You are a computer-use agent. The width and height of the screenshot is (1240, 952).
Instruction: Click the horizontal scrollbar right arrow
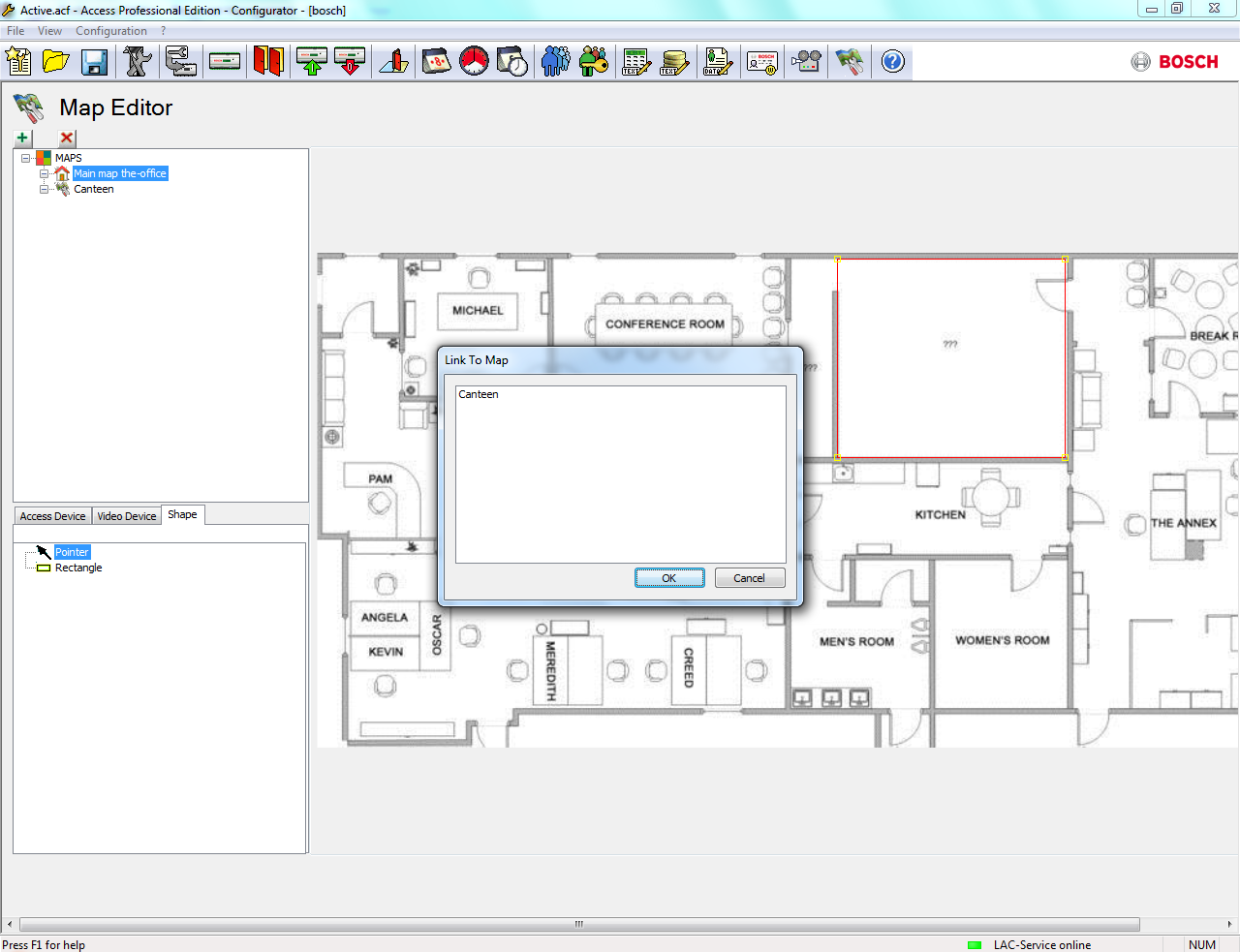click(x=1229, y=924)
